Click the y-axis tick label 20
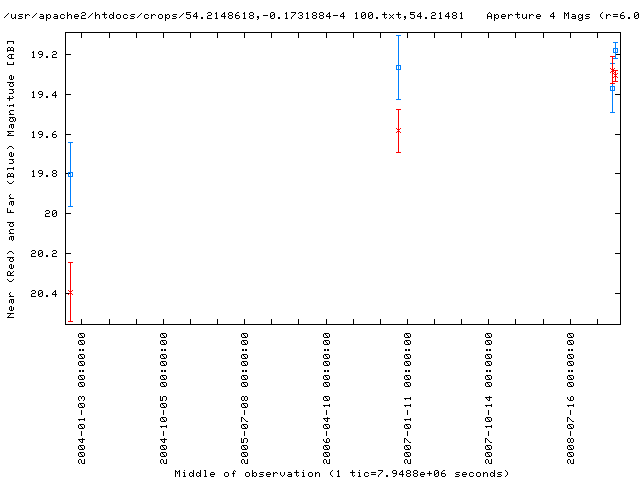 (51, 213)
